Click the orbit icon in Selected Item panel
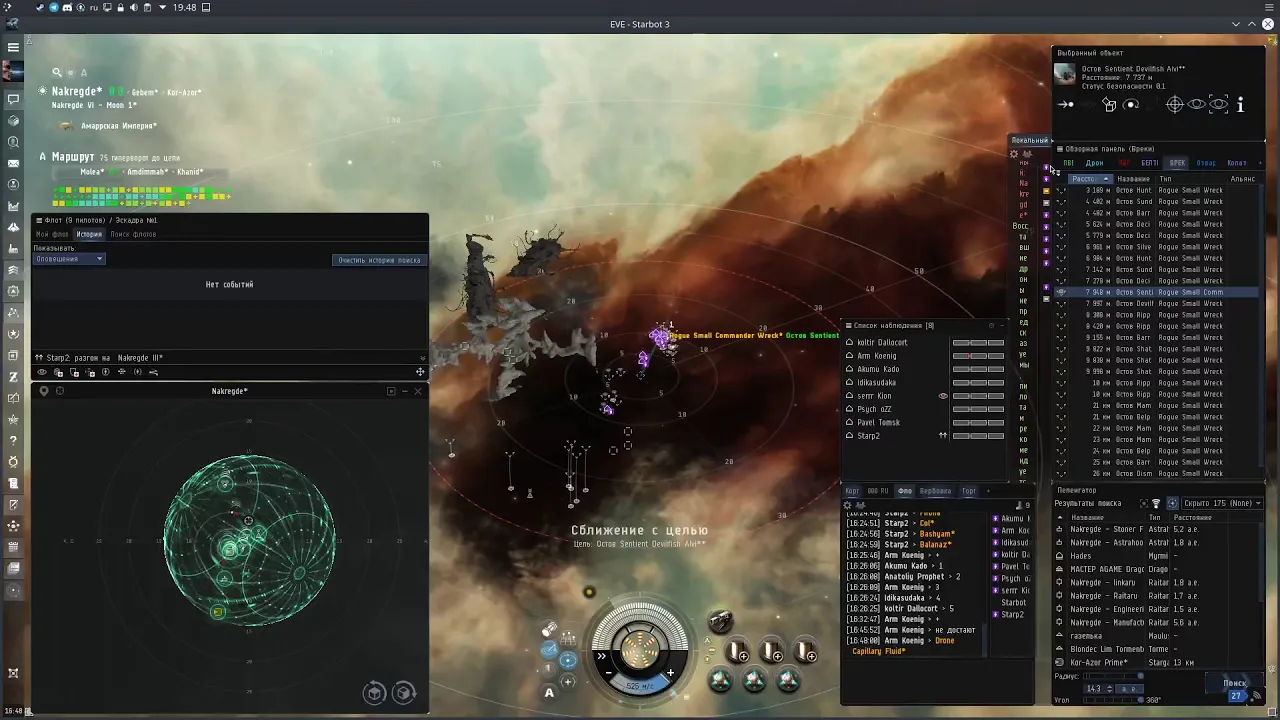 1131,104
